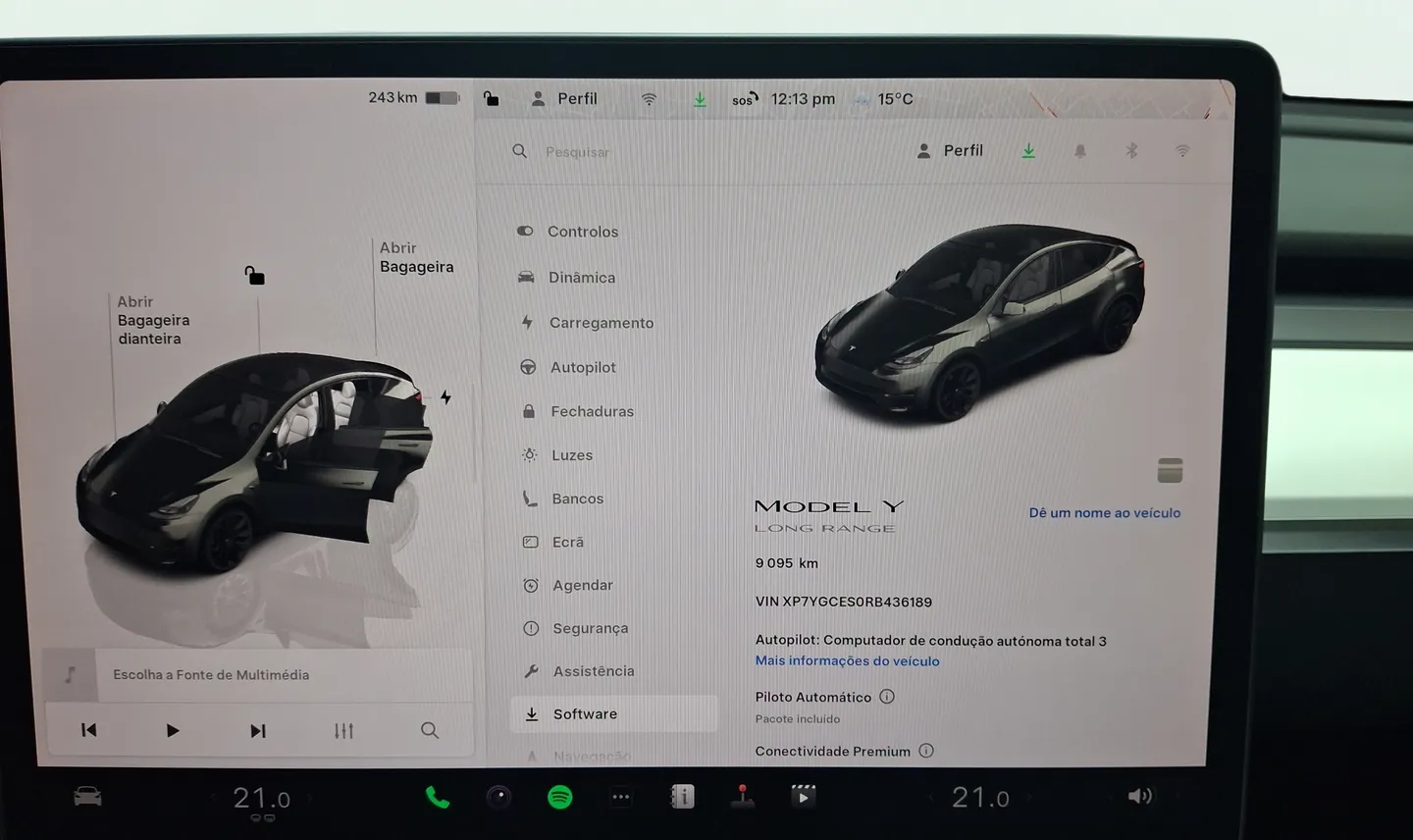The height and width of the screenshot is (840, 1413).
Task: Open the media equalizer settings
Action: click(343, 730)
